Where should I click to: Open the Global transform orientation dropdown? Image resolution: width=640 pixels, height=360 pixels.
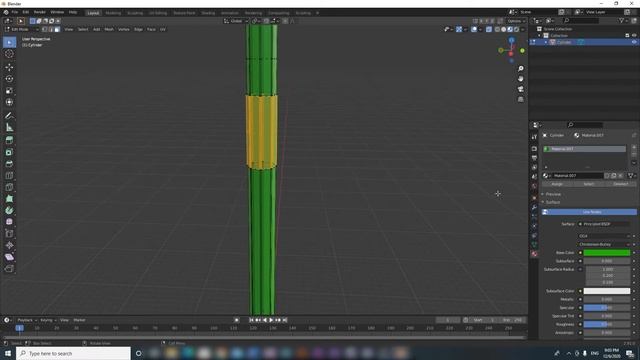tap(236, 21)
